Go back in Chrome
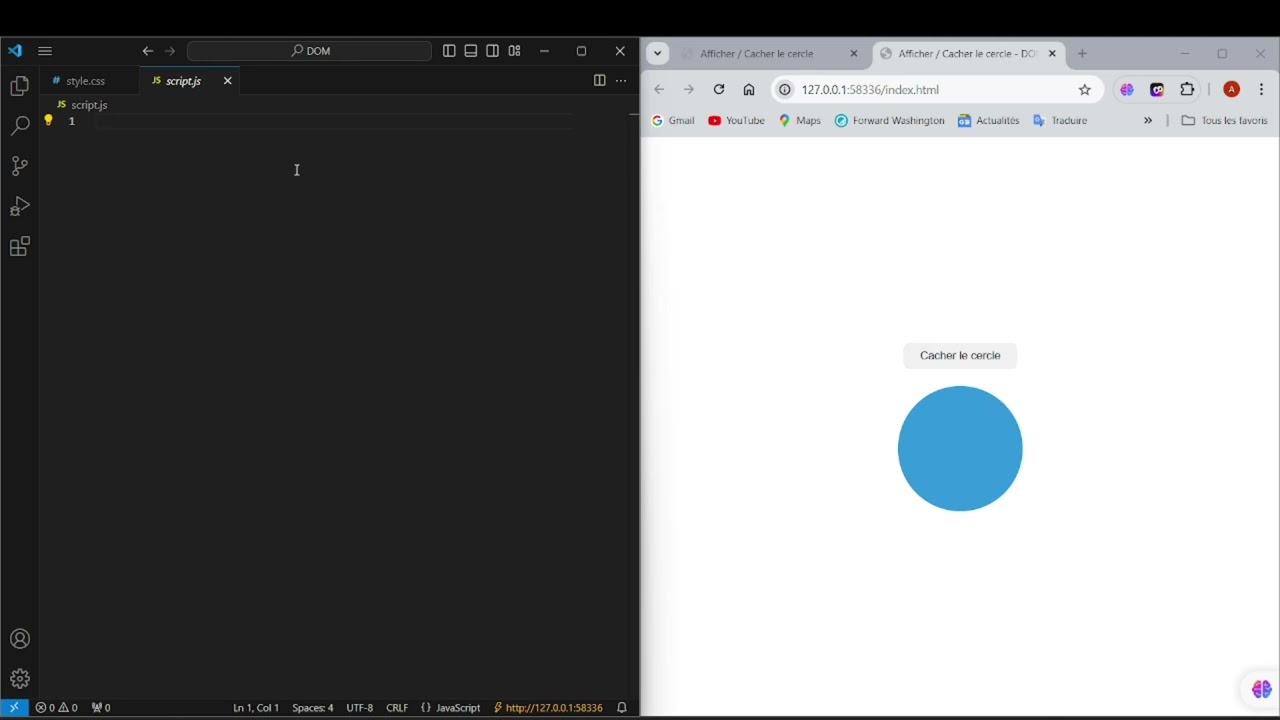Viewport: 1280px width, 720px height. (x=659, y=90)
